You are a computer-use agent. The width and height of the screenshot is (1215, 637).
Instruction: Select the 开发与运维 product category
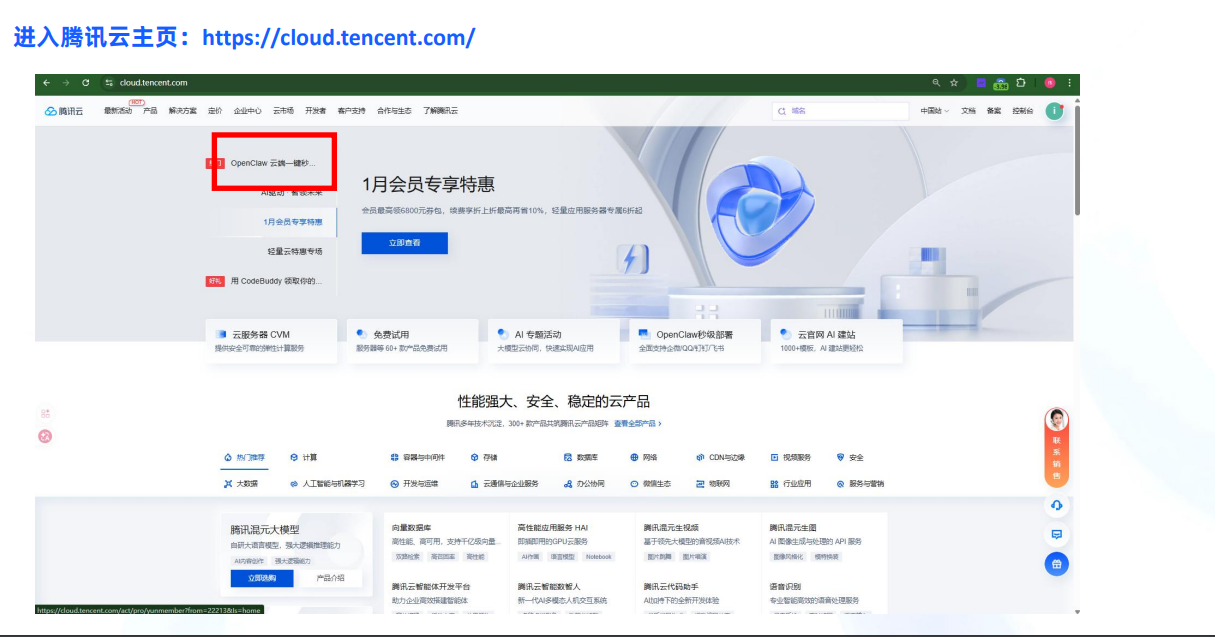tap(414, 483)
